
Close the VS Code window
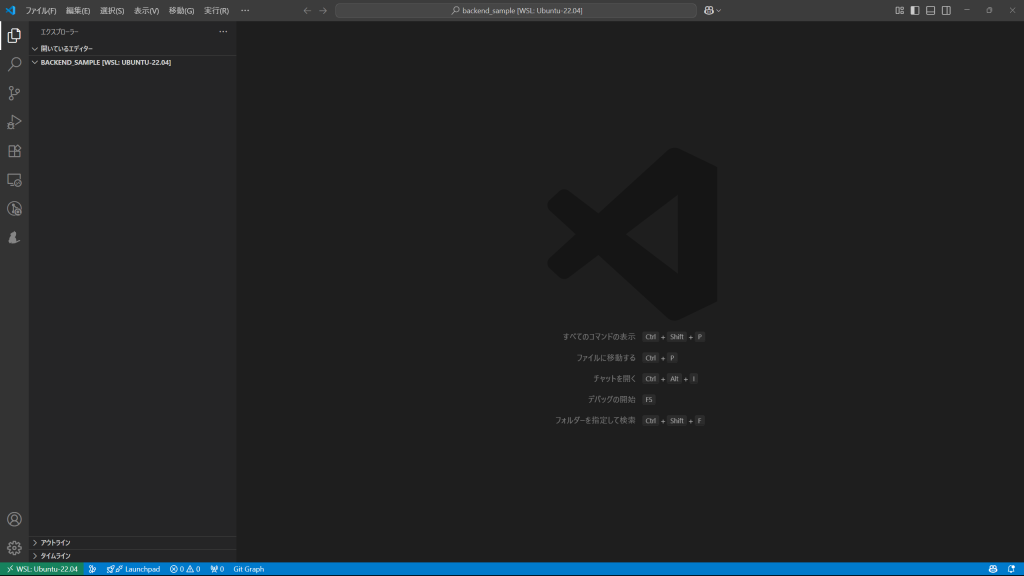pyautogui.click(x=1012, y=10)
